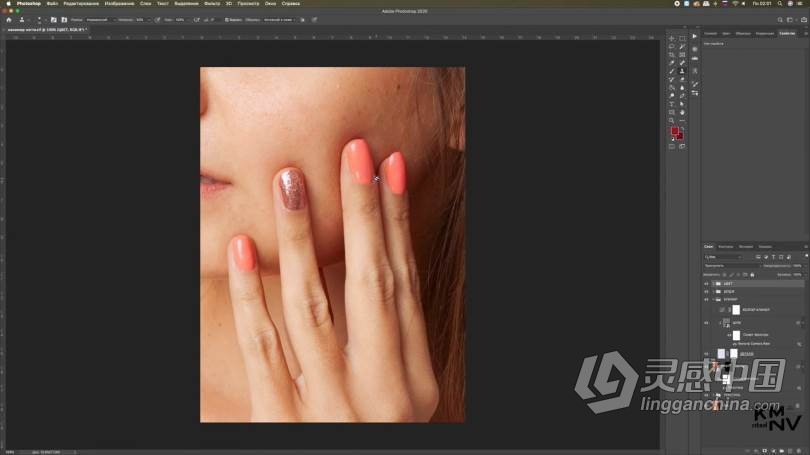Viewport: 810px width, 455px height.
Task: Click the Home icon in options bar
Action: pos(9,19)
